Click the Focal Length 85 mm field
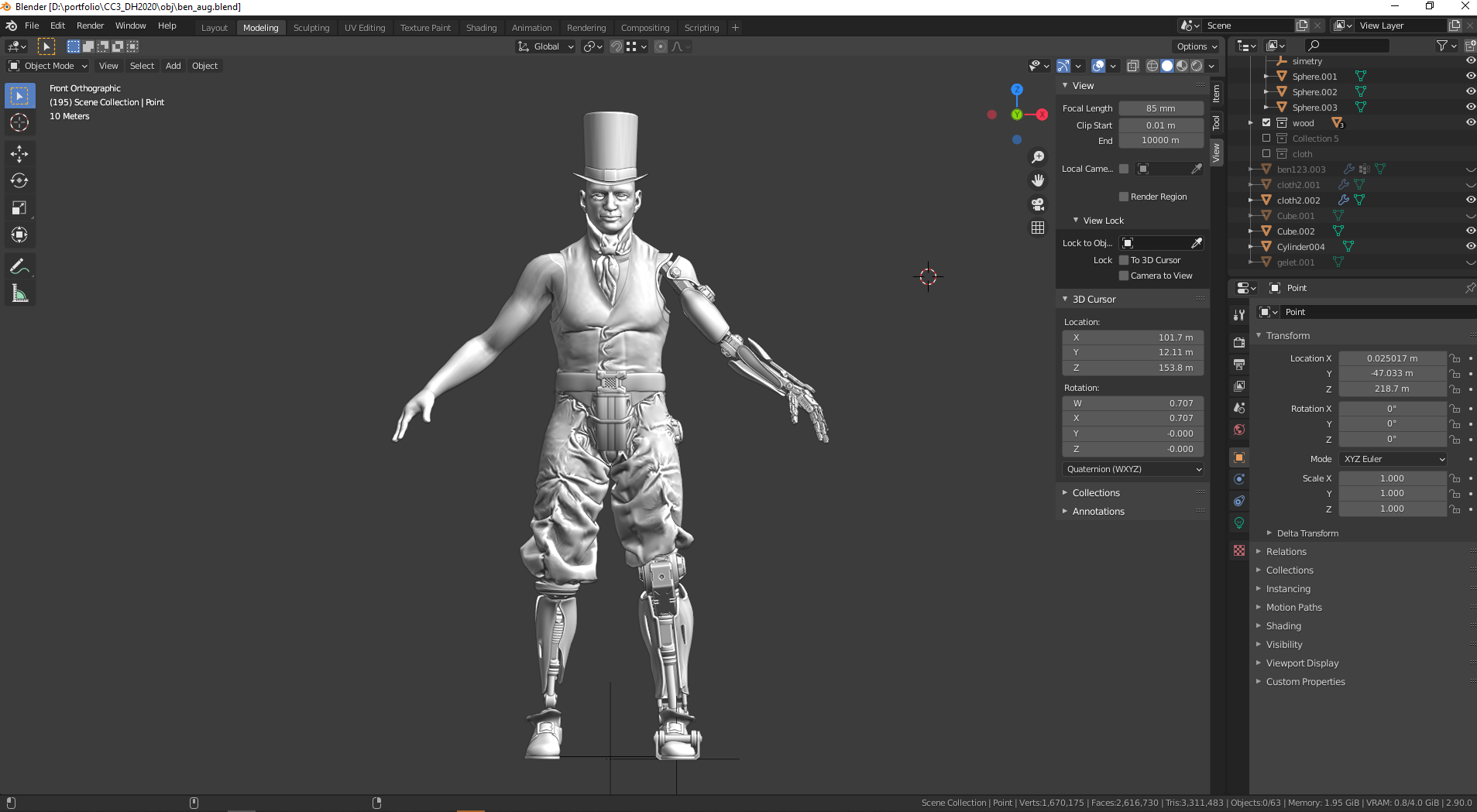 (x=1161, y=108)
